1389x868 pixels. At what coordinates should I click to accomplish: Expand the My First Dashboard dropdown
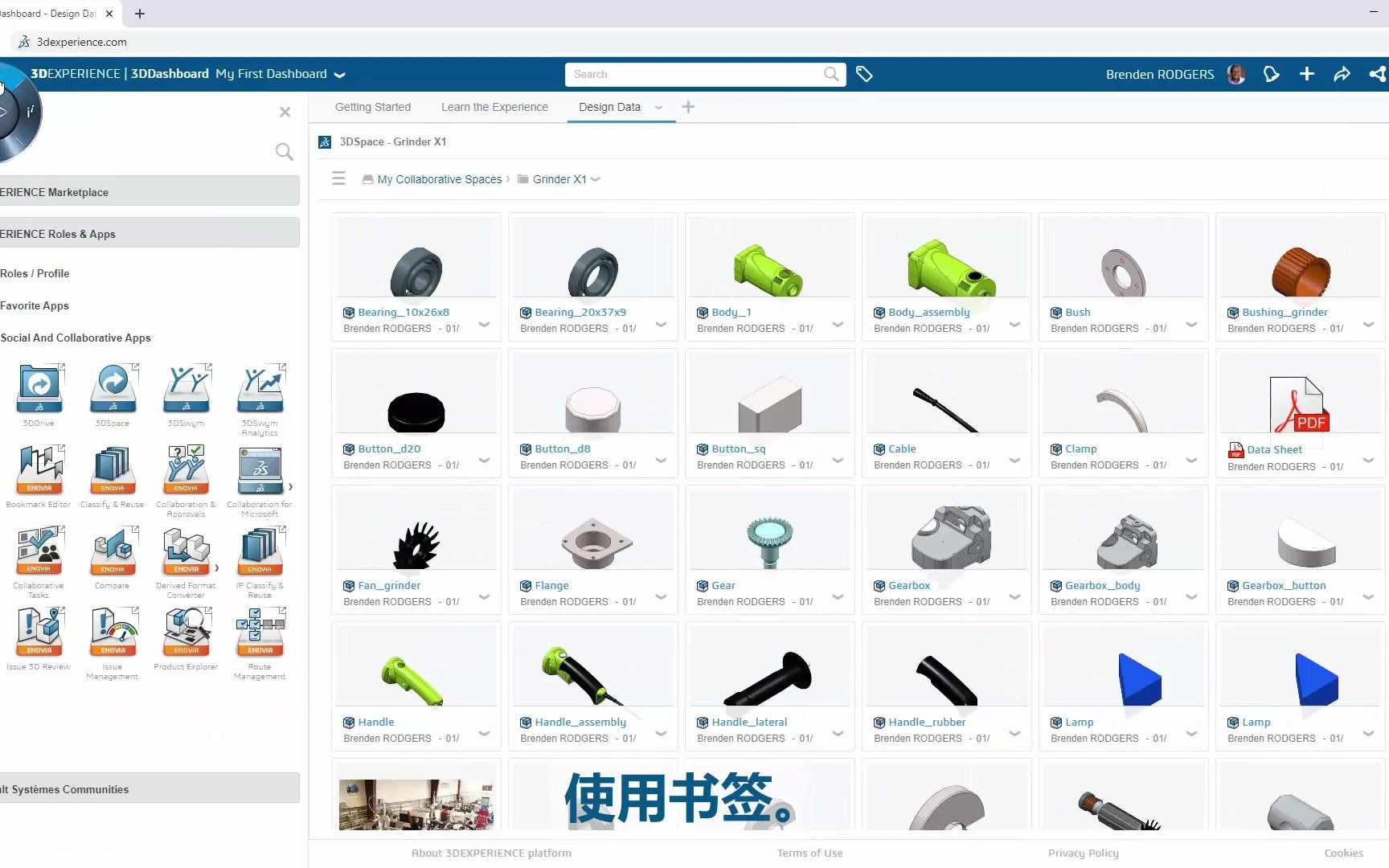(x=339, y=74)
